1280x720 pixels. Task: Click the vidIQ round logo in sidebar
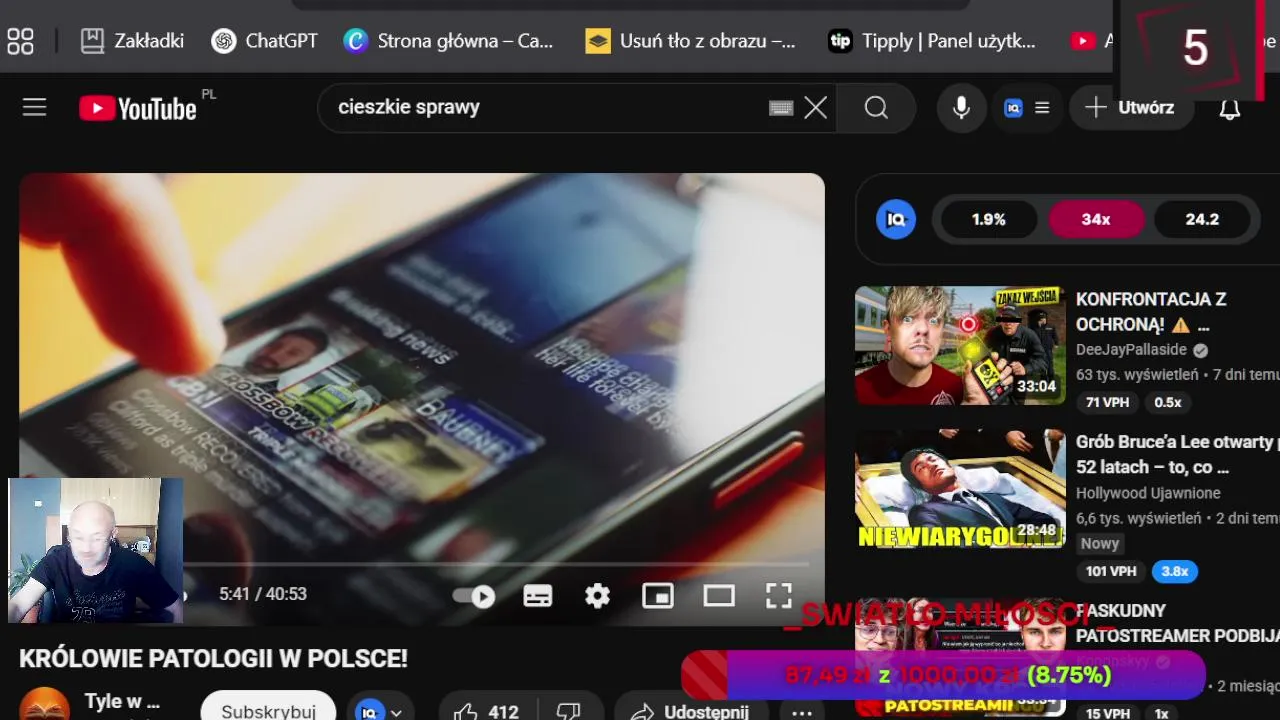(x=896, y=219)
